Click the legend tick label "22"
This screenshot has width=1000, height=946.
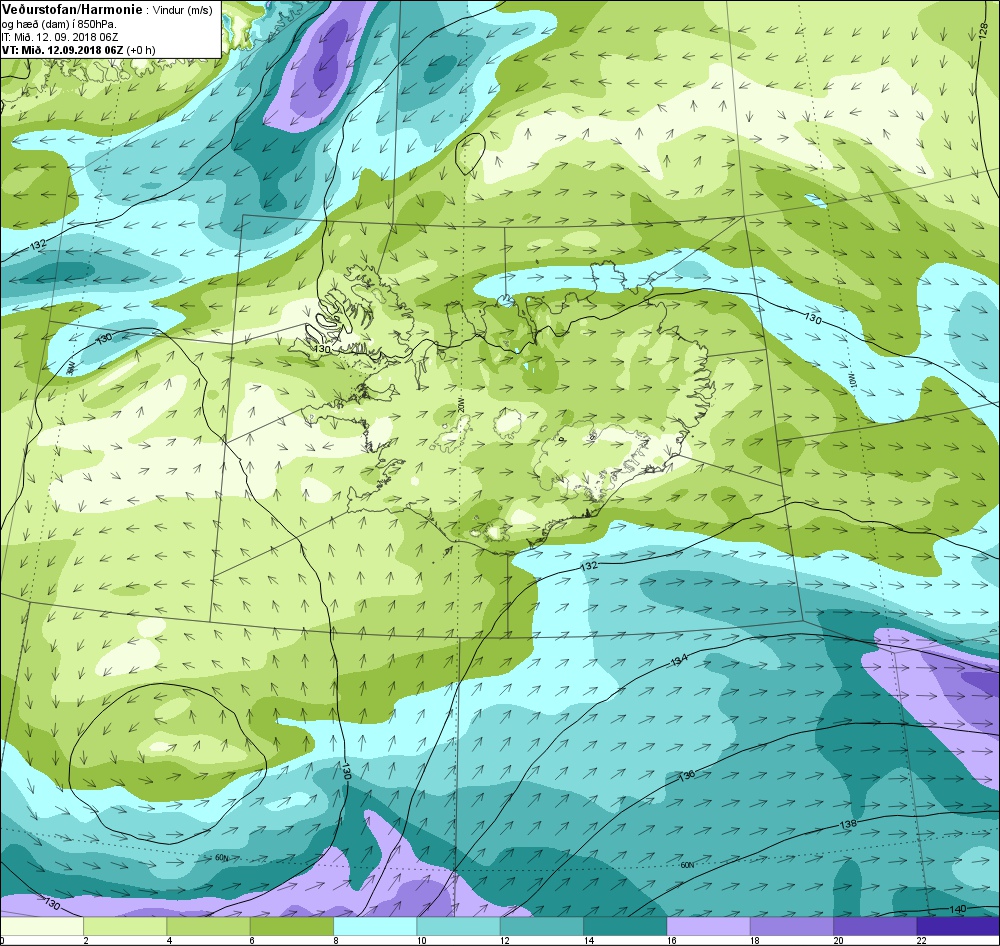tap(922, 940)
